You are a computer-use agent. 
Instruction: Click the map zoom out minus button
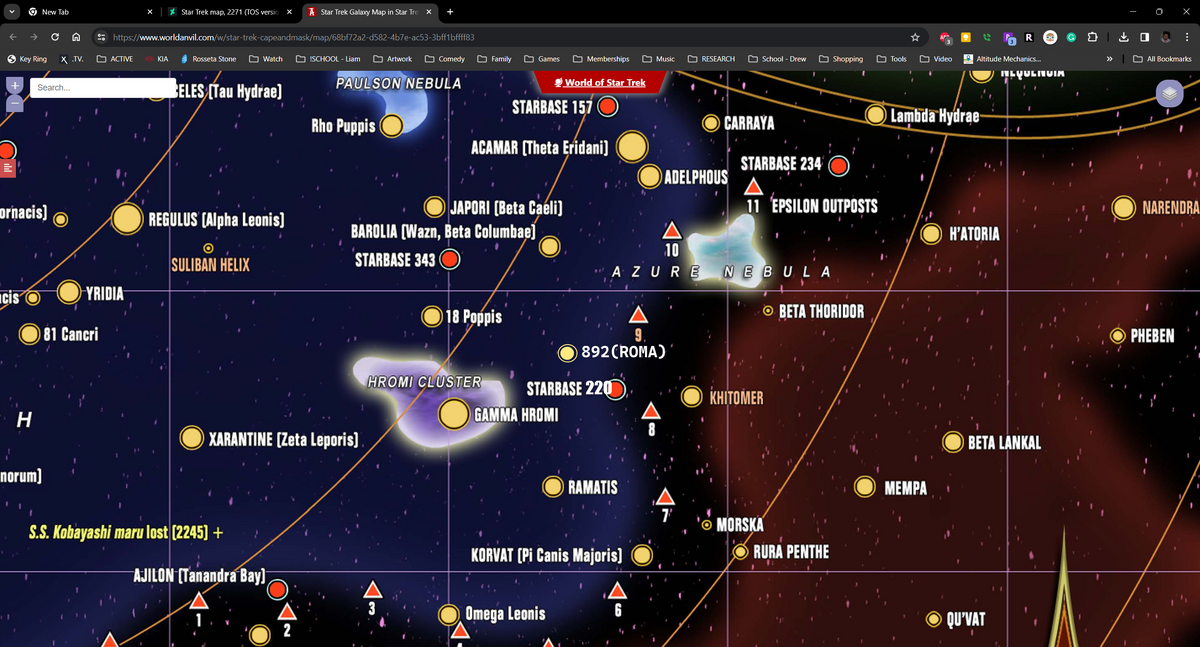pos(15,103)
